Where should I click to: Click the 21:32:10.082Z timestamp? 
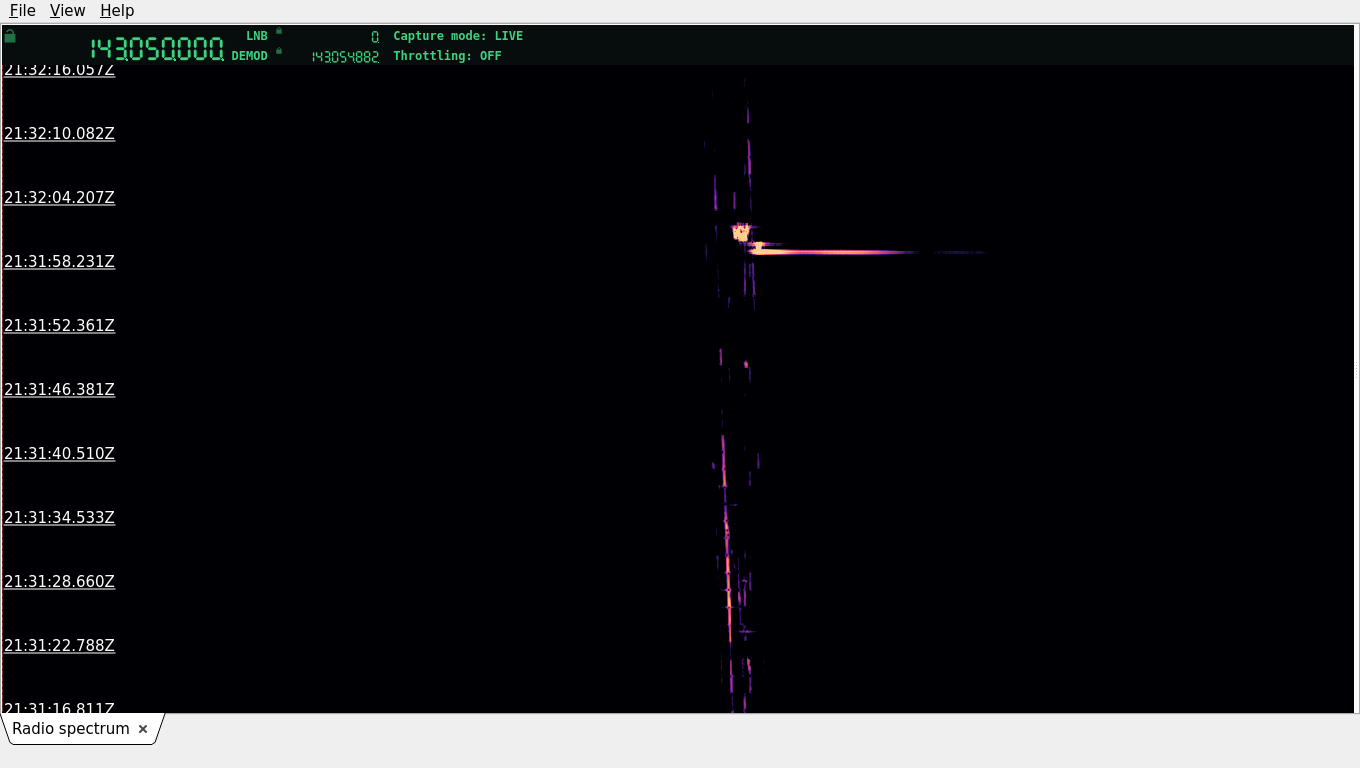click(59, 133)
